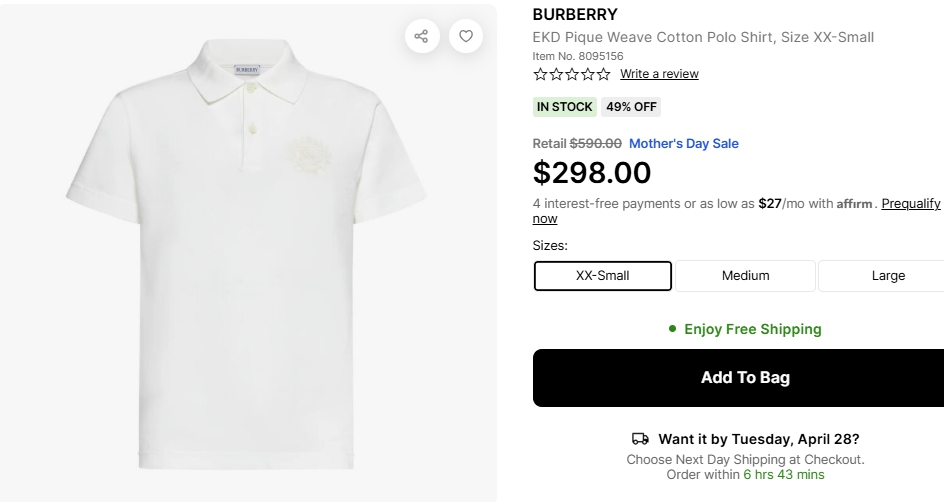The height and width of the screenshot is (502, 944).
Task: Click the 49% OFF badge
Action: point(631,107)
